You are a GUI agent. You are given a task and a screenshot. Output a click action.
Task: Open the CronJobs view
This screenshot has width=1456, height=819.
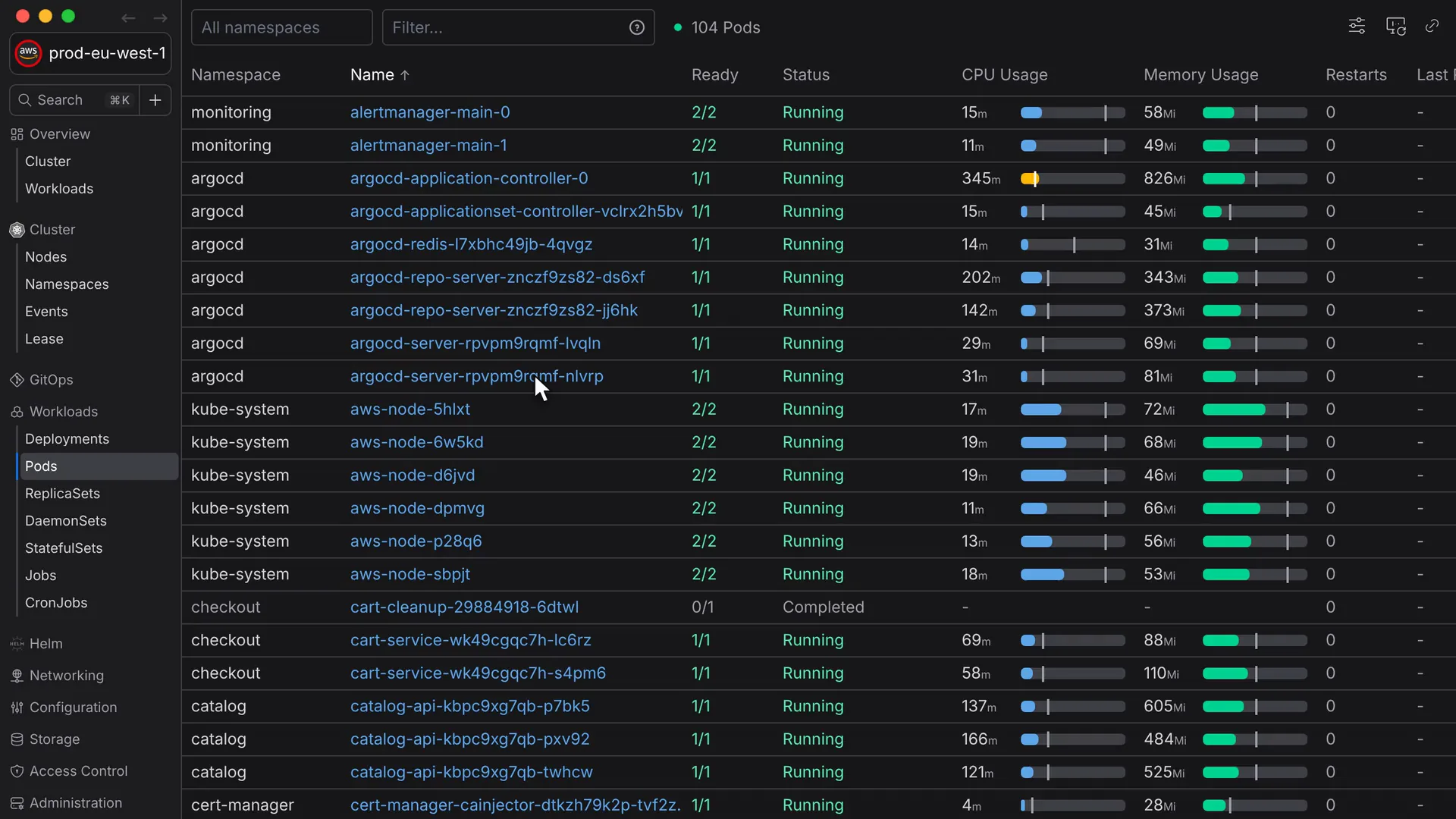[x=56, y=603]
